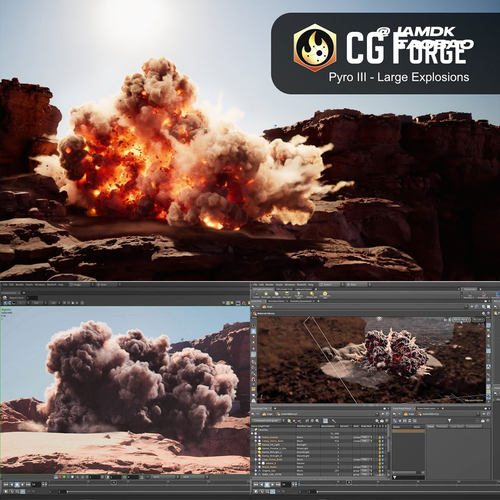The image size is (500, 500).
Task: Open the gear settings icon in scene graph toolbar
Action: [377, 420]
